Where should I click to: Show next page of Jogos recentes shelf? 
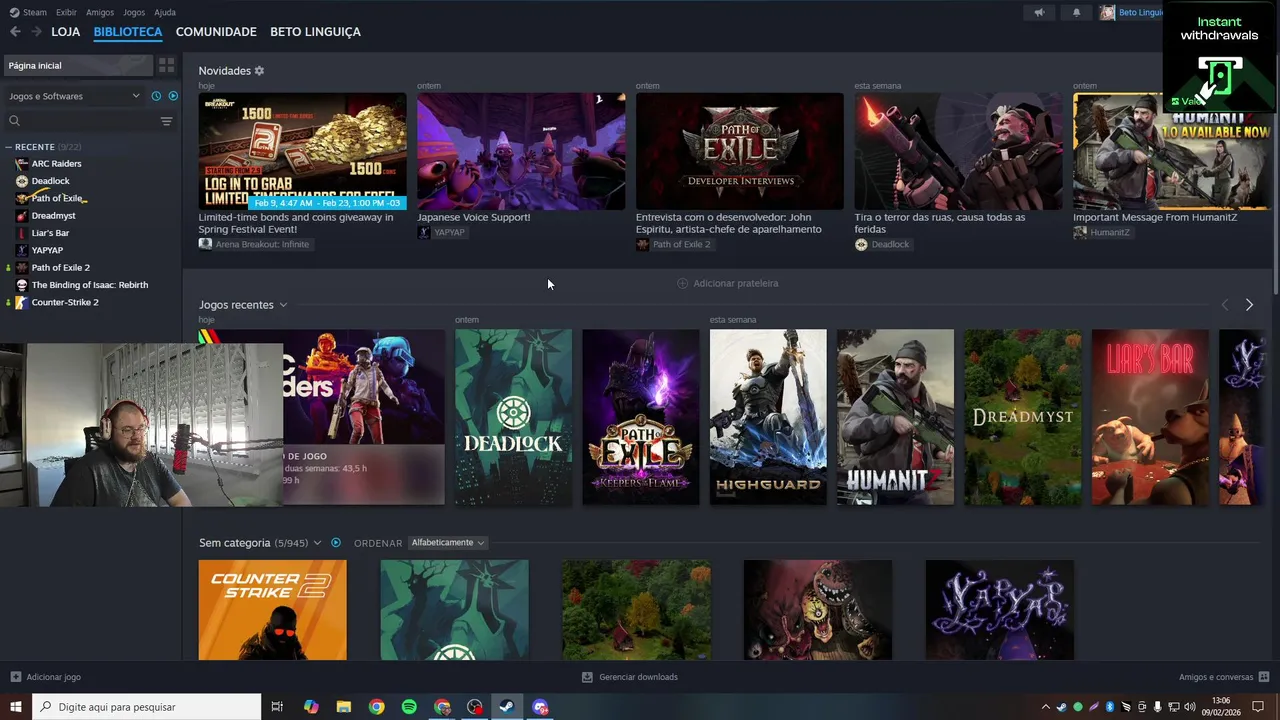pos(1249,305)
